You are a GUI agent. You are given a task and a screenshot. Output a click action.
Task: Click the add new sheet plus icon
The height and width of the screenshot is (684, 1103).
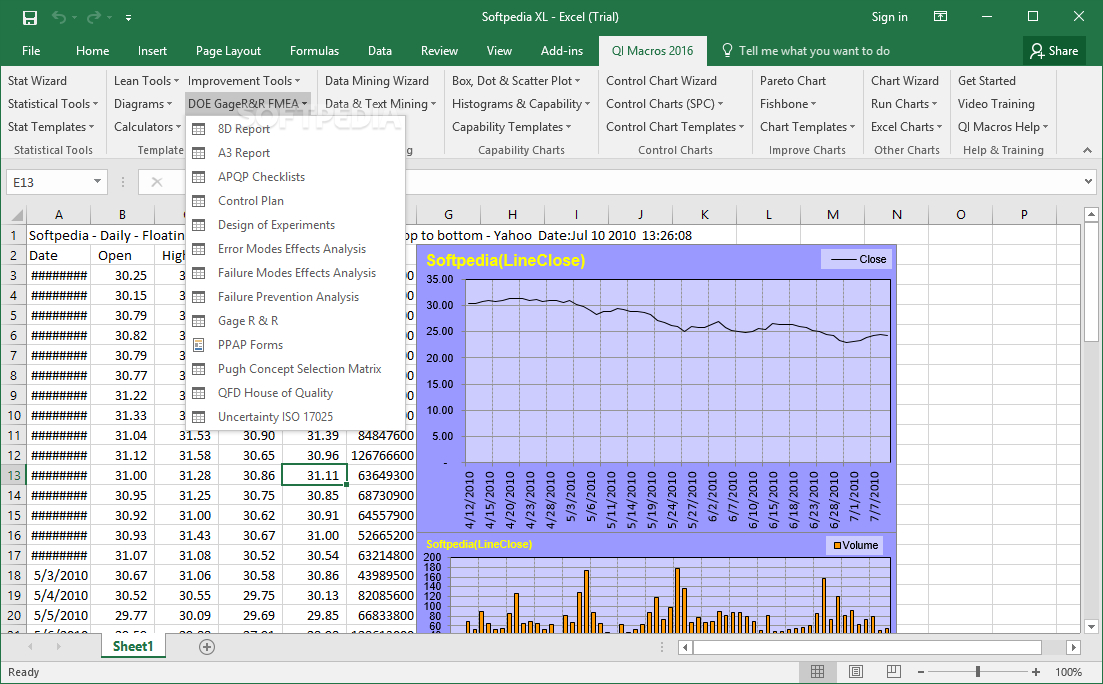(207, 647)
